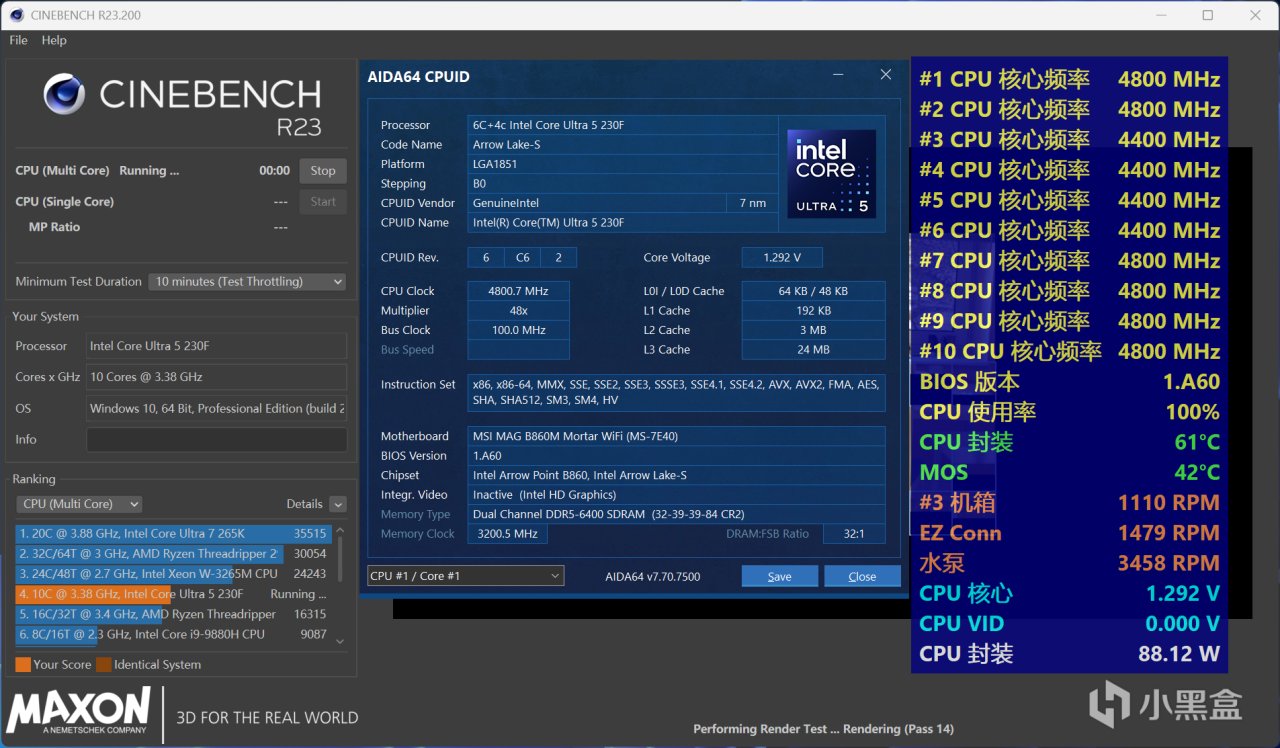The width and height of the screenshot is (1280, 748).
Task: Expand the CPU #1 / Core #1 selector
Action: click(465, 576)
